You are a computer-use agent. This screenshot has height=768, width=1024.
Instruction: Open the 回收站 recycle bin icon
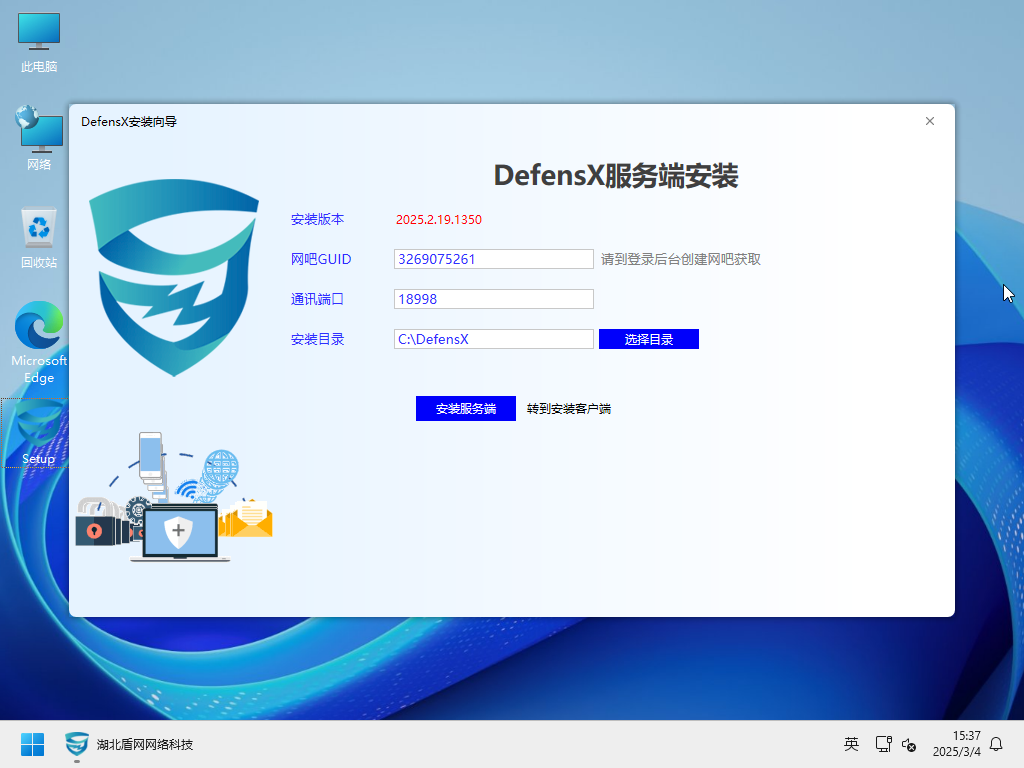[x=39, y=237]
